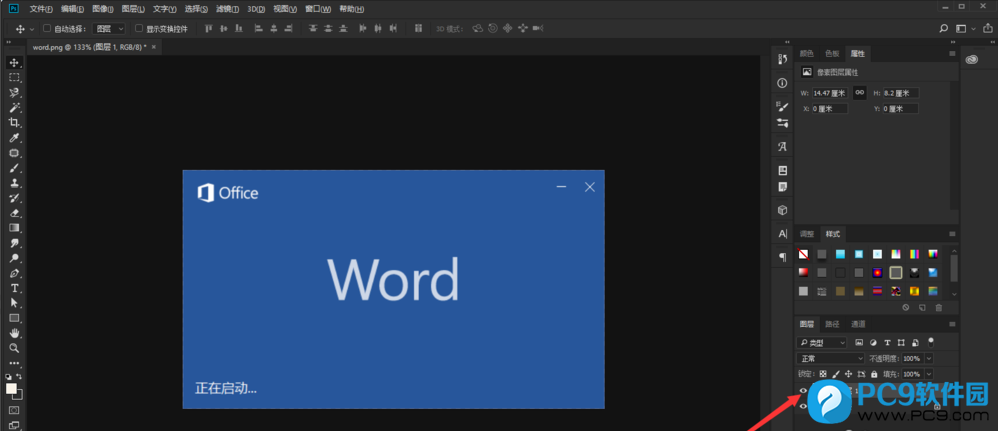The height and width of the screenshot is (431, 998).
Task: Switch to the 通道 tab
Action: (858, 324)
